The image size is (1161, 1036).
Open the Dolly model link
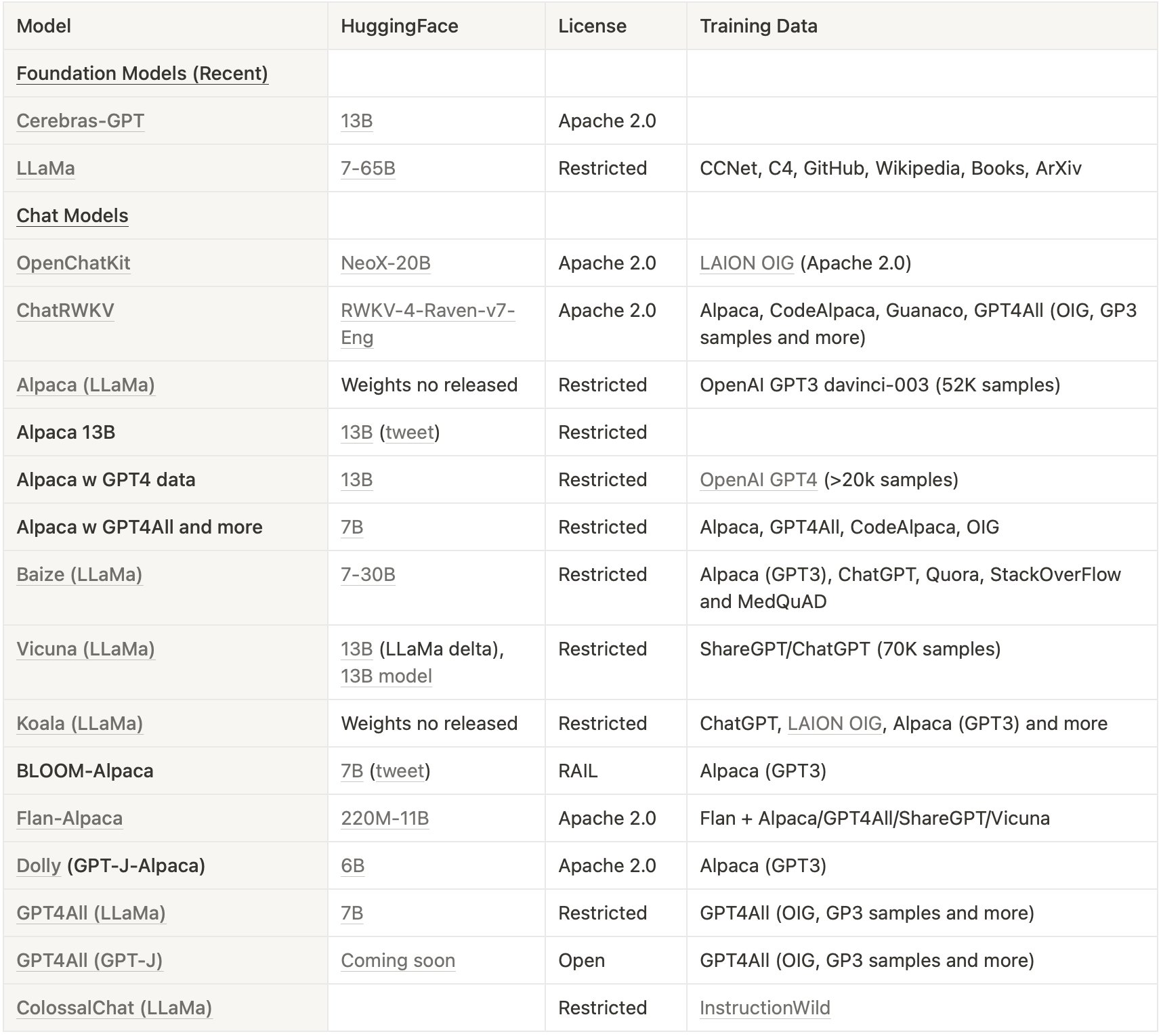tap(39, 865)
